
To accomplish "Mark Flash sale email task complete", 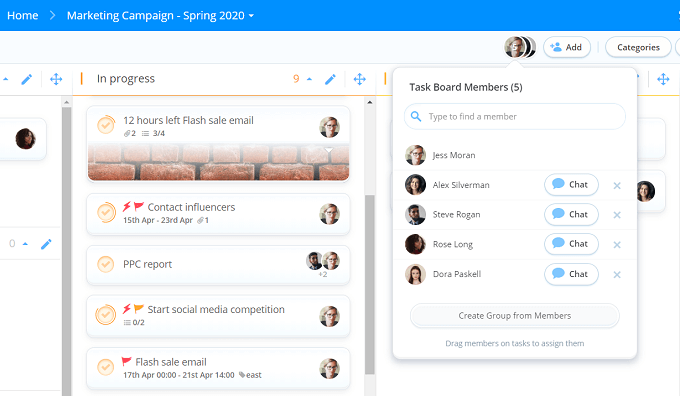I will tap(105, 367).
